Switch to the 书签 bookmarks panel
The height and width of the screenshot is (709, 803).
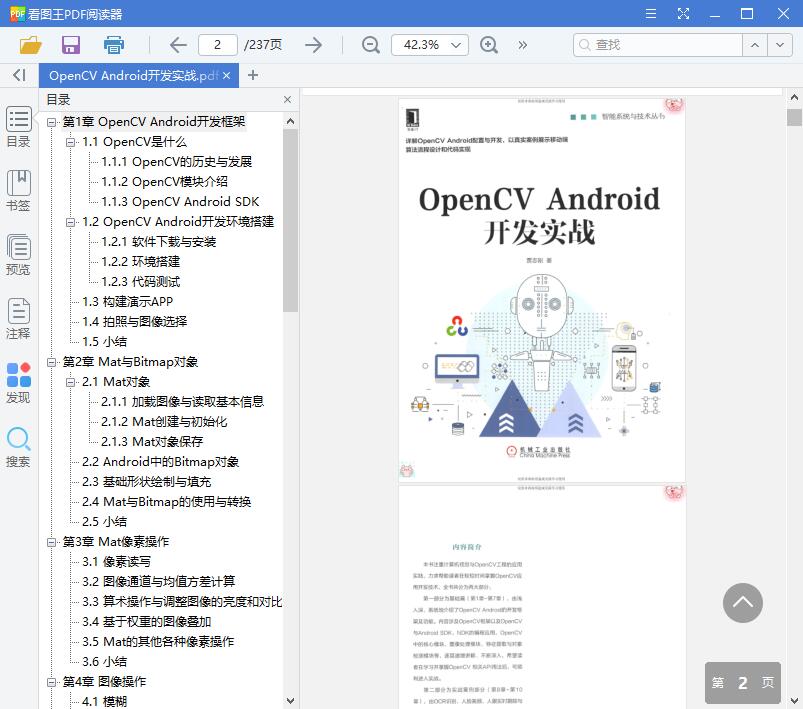coord(20,190)
